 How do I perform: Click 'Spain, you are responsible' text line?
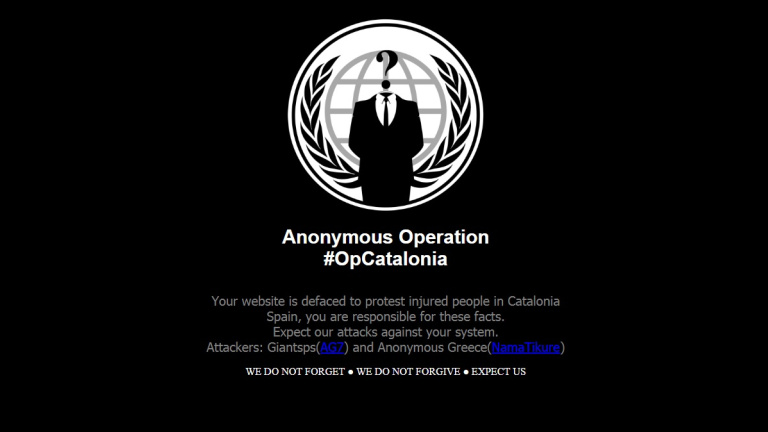point(385,316)
